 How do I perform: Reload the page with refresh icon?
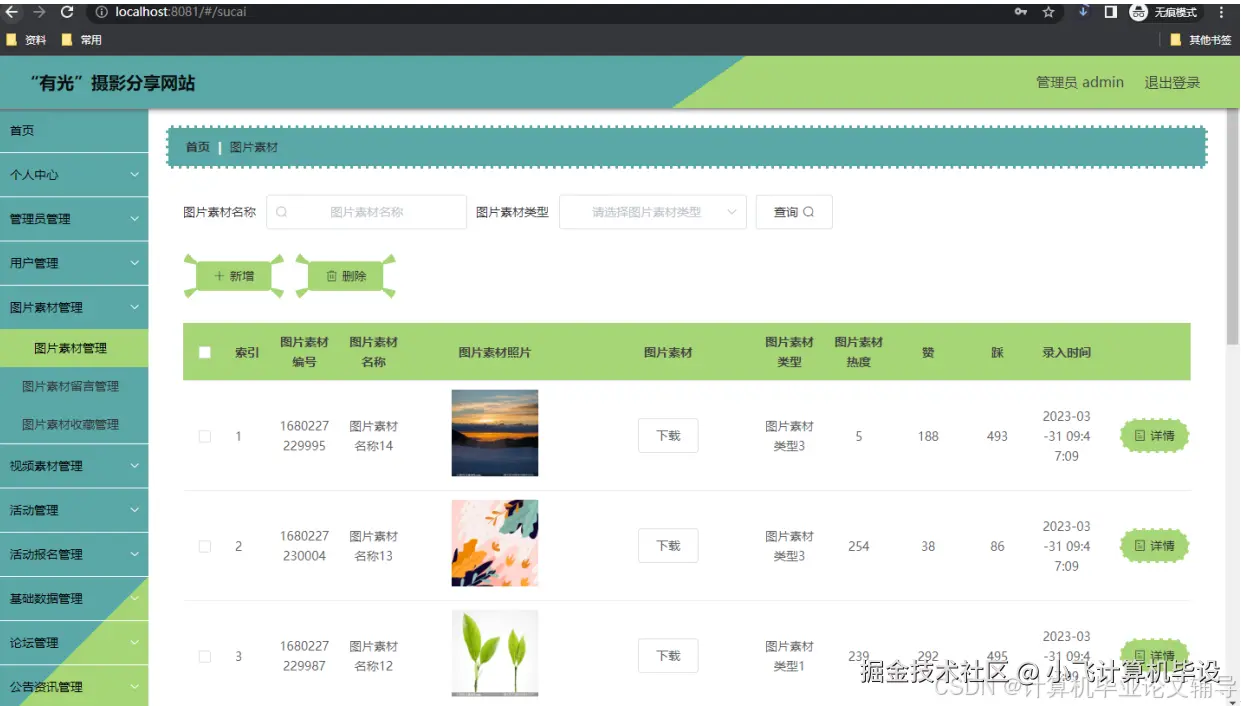pos(67,12)
